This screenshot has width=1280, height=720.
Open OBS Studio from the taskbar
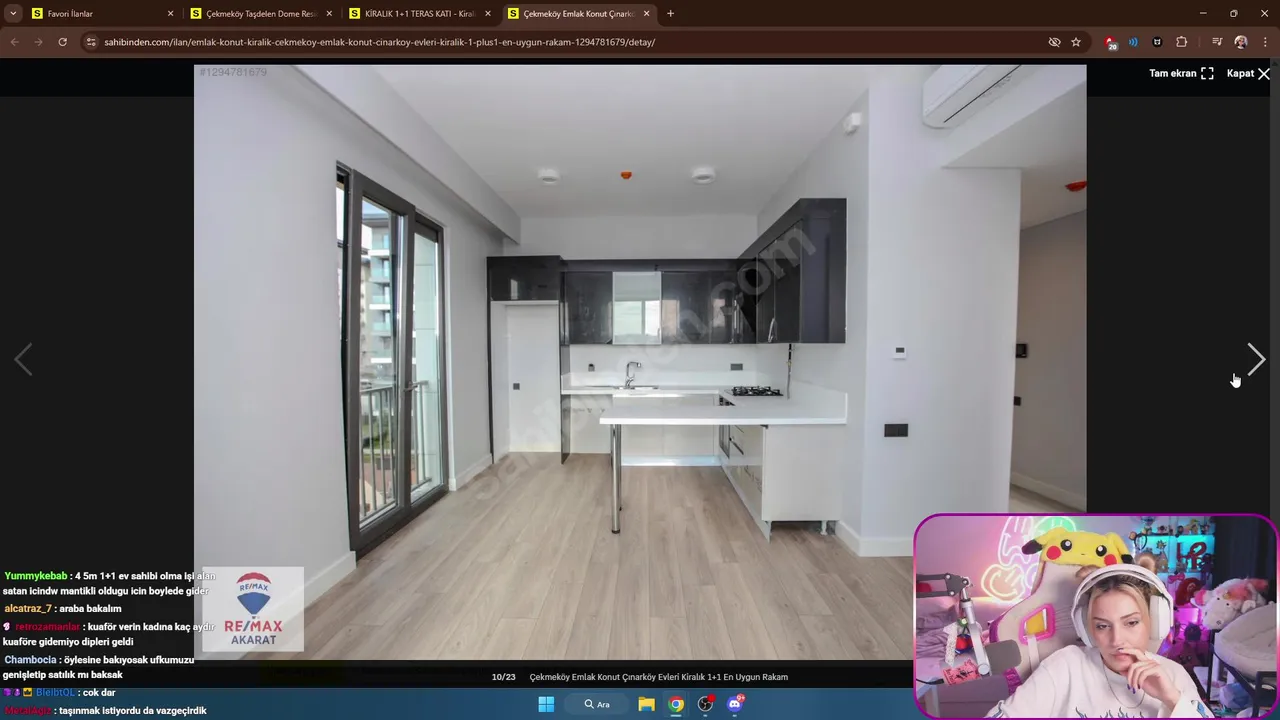(705, 704)
